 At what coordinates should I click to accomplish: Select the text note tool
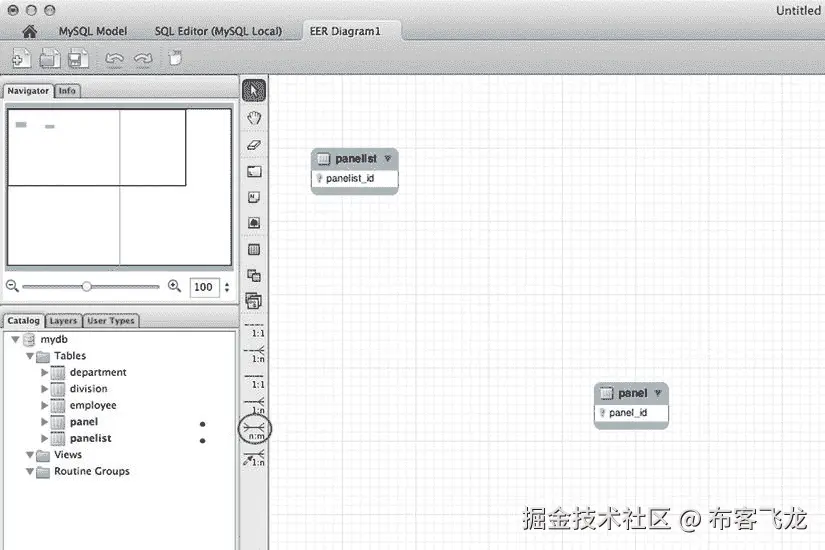coord(254,197)
